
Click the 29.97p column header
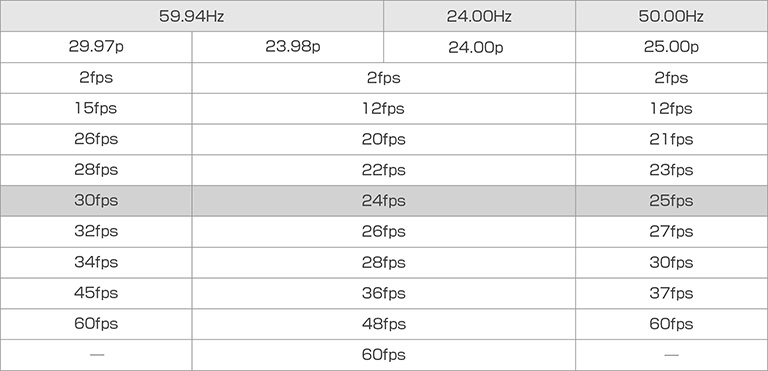96,47
